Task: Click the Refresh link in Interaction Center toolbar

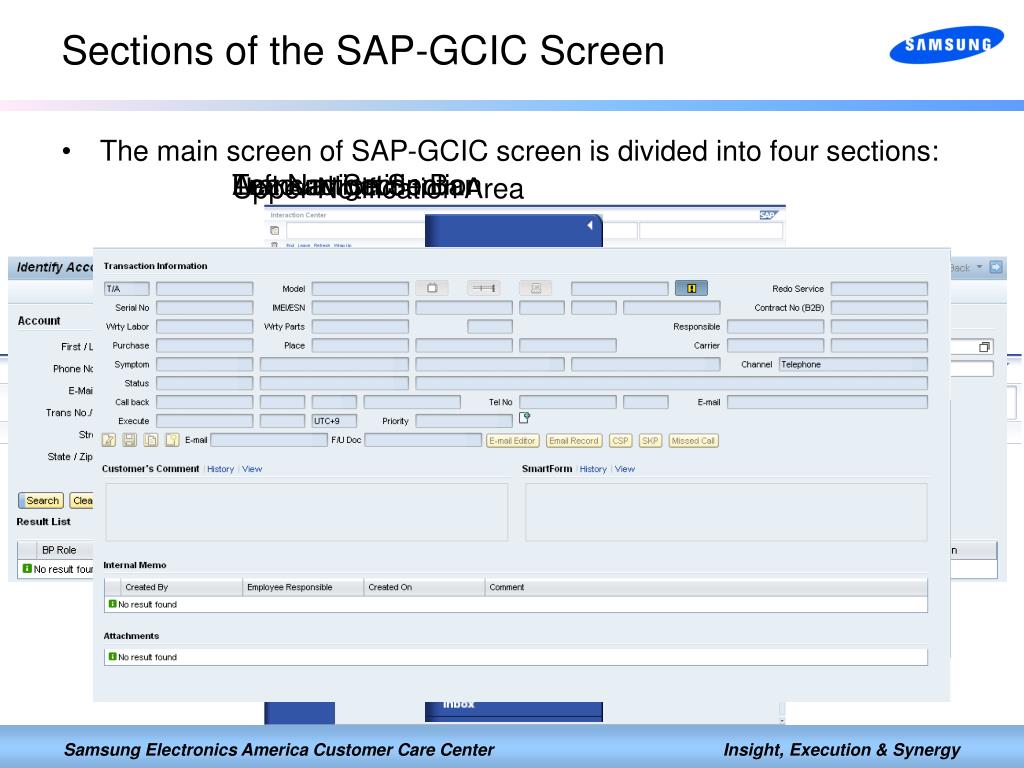Action: pyautogui.click(x=322, y=246)
